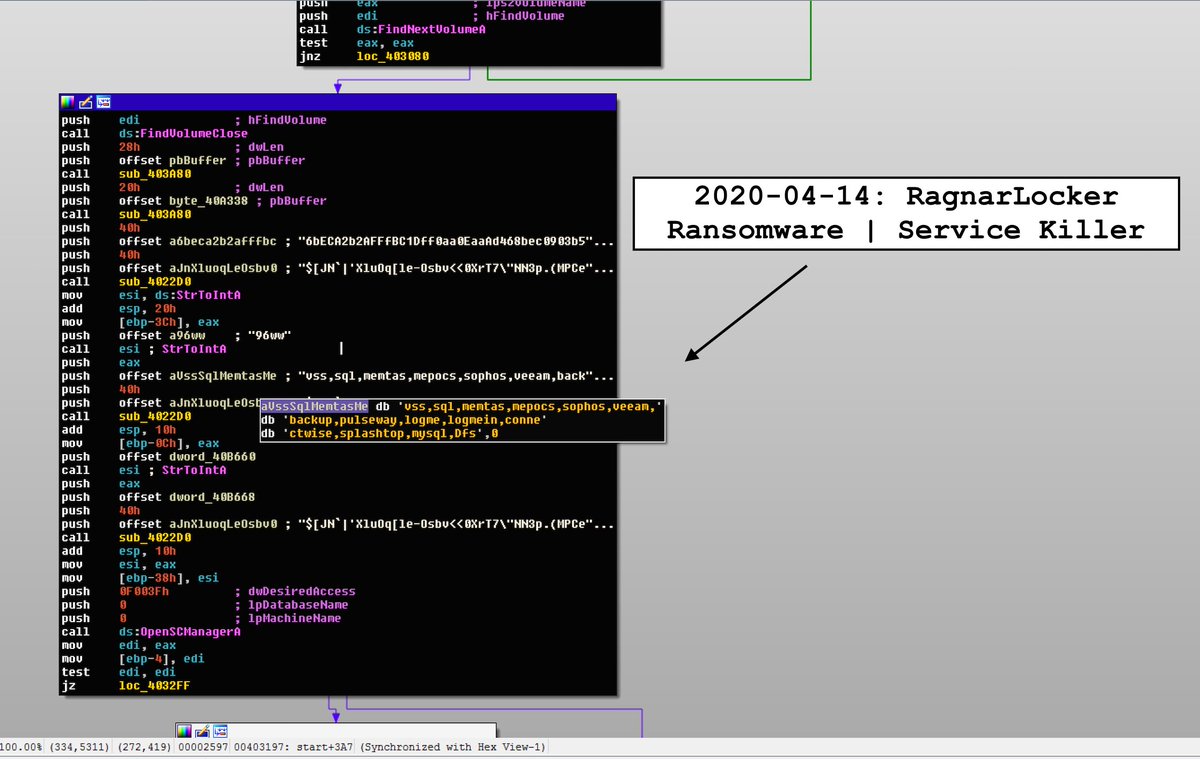This screenshot has height=759, width=1200.
Task: Click the edit/pencil icon in FindVolumeClose node header
Action: pos(85,102)
